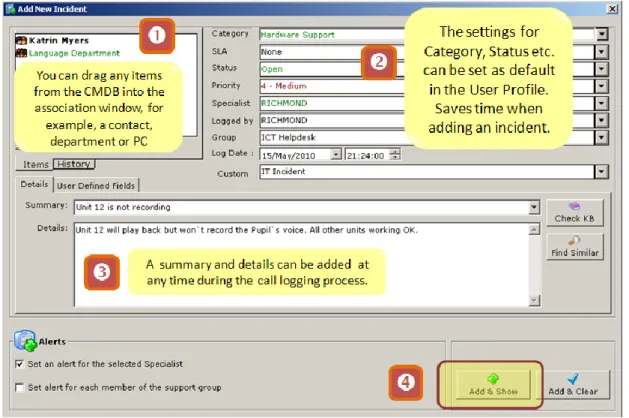629x418 pixels.
Task: Click the RICHMOND Logged by value
Action: [284, 120]
